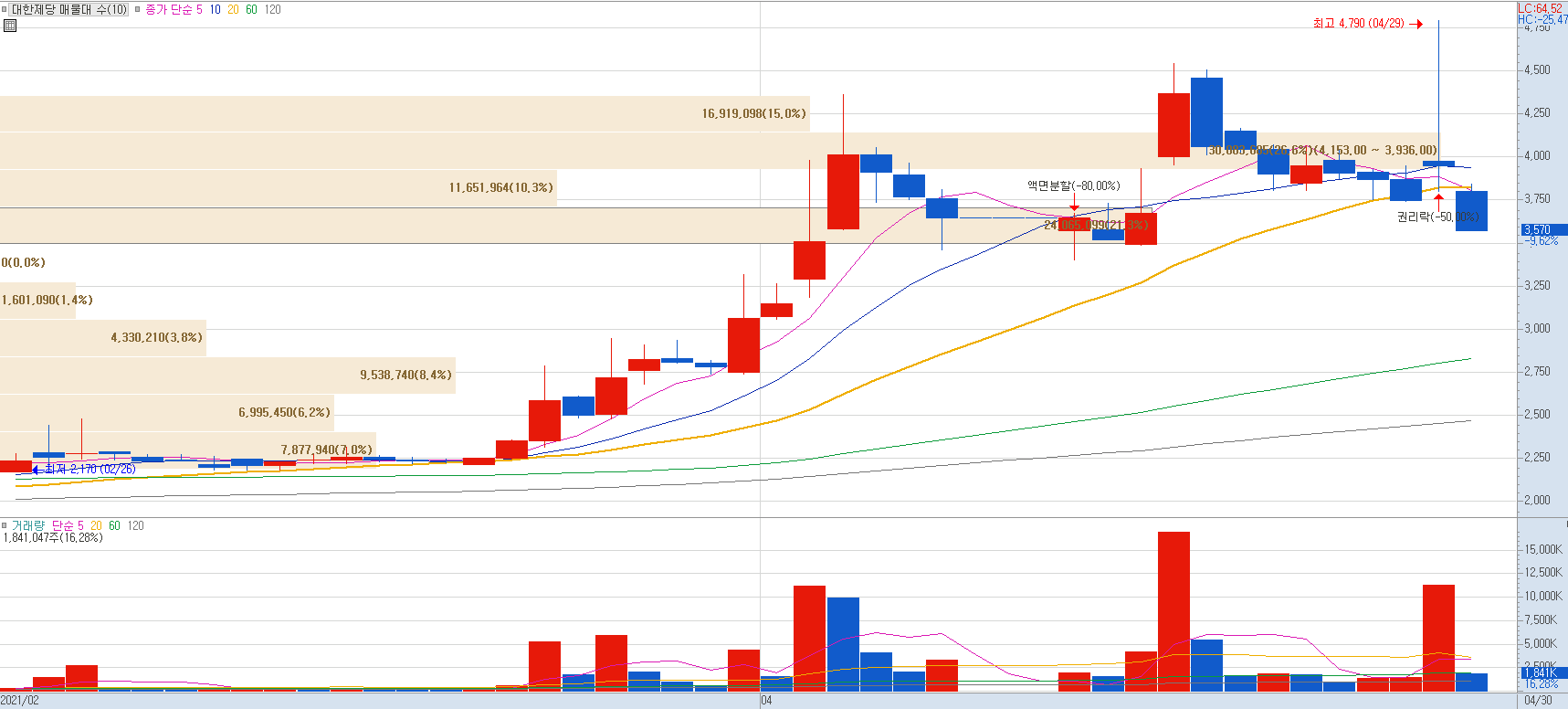The height and width of the screenshot is (709, 1568).
Task: Click the 120-day price moving average label
Action: pos(273,9)
